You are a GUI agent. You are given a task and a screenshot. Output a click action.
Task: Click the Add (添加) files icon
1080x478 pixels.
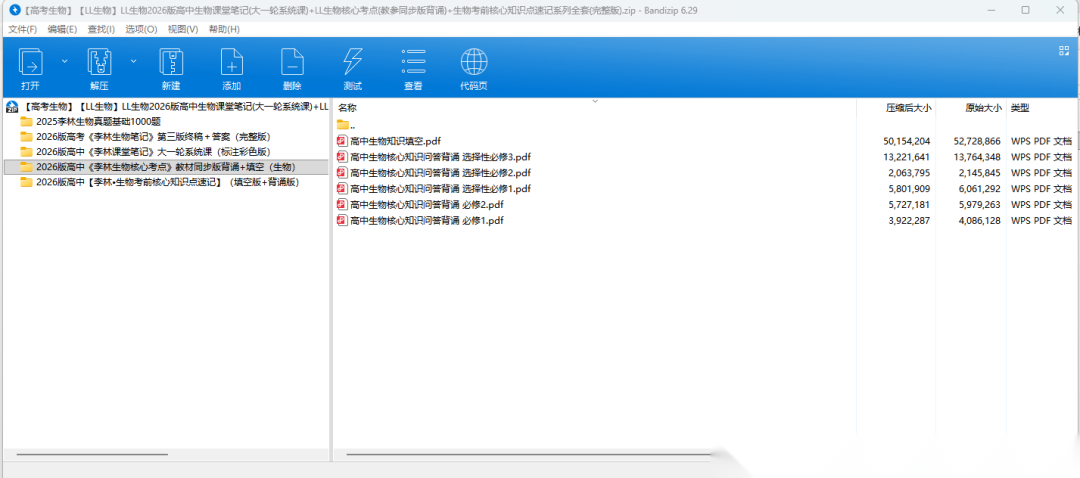(x=231, y=63)
